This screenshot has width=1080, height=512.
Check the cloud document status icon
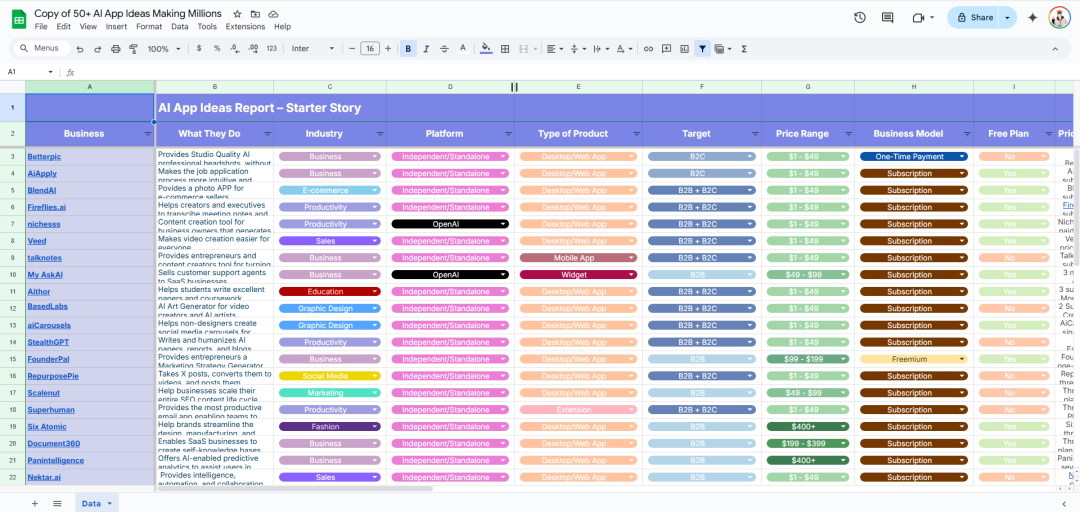click(x=273, y=14)
